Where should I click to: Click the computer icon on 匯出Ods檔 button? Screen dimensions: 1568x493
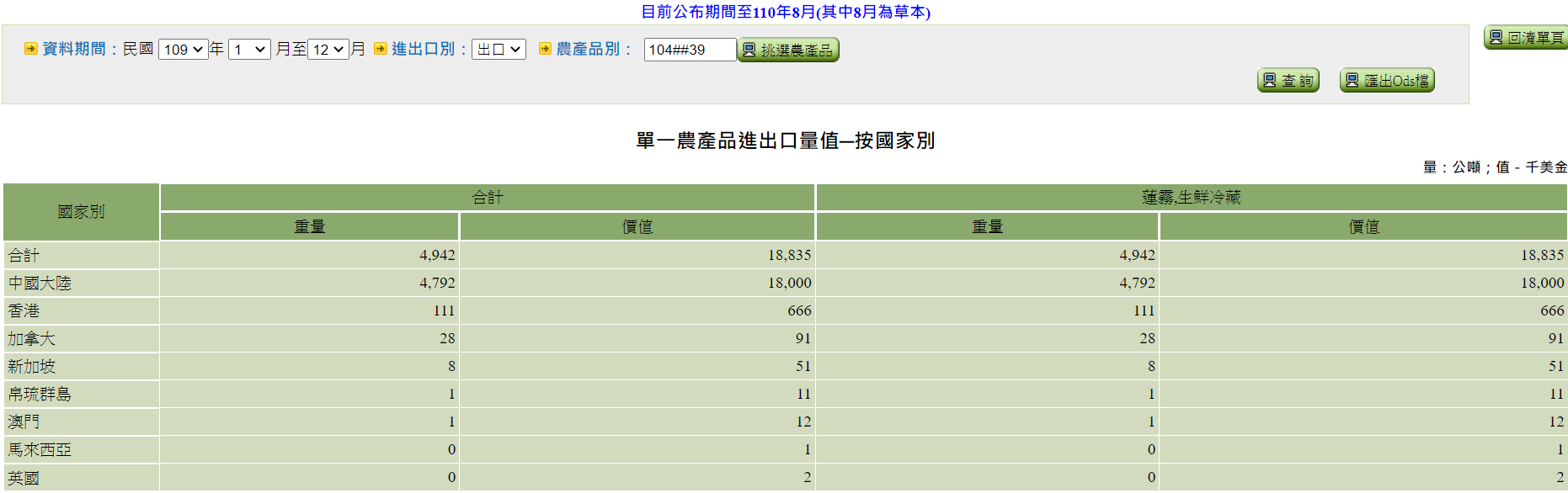click(1352, 81)
